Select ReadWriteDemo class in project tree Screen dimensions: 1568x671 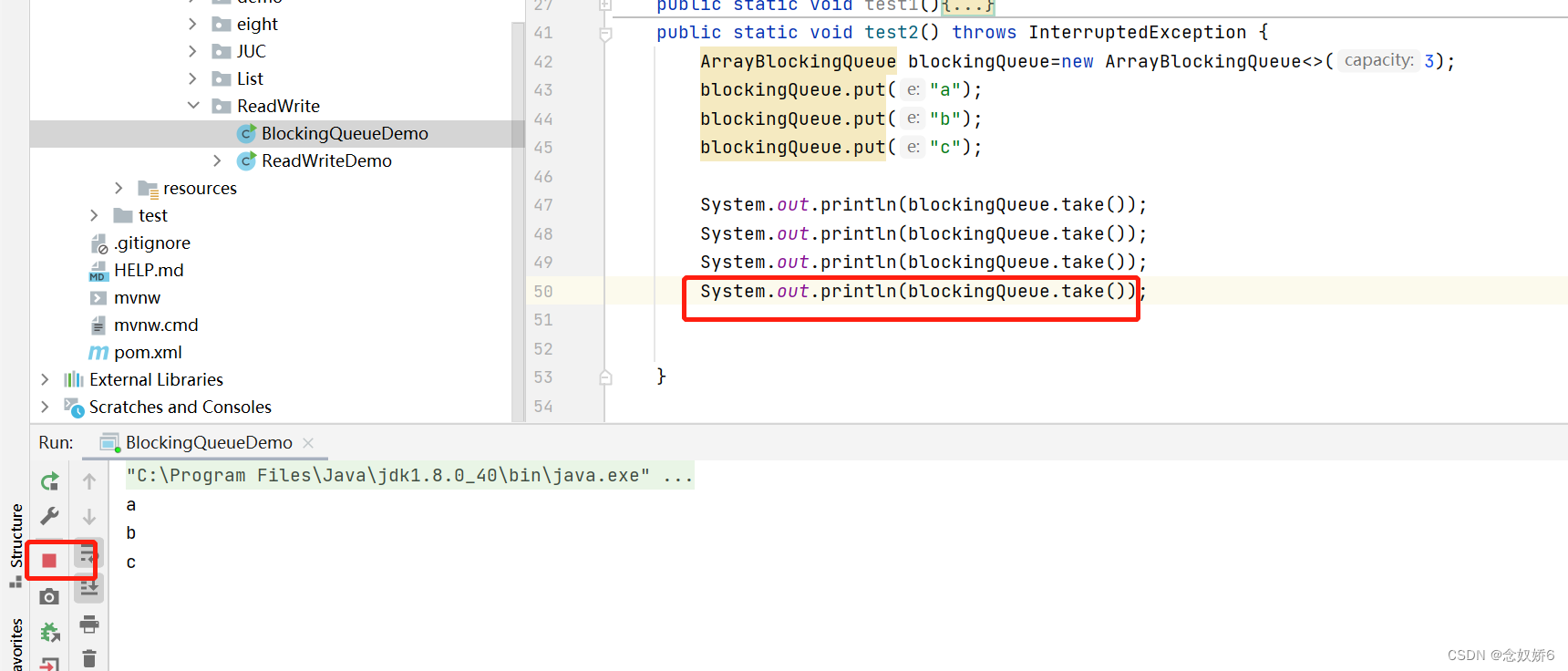pyautogui.click(x=326, y=160)
